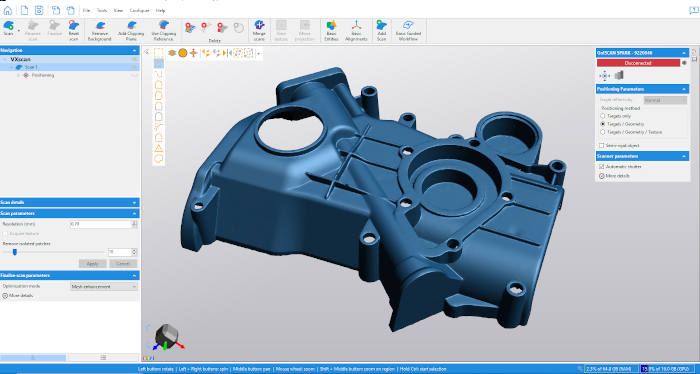The height and width of the screenshot is (374, 700).
Task: Open the Optimization mode dropdown
Action: [104, 287]
